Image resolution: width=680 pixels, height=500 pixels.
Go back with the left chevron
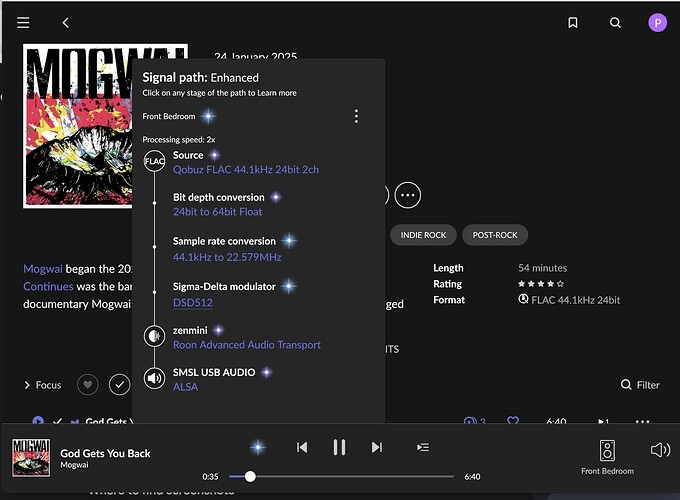[x=65, y=23]
